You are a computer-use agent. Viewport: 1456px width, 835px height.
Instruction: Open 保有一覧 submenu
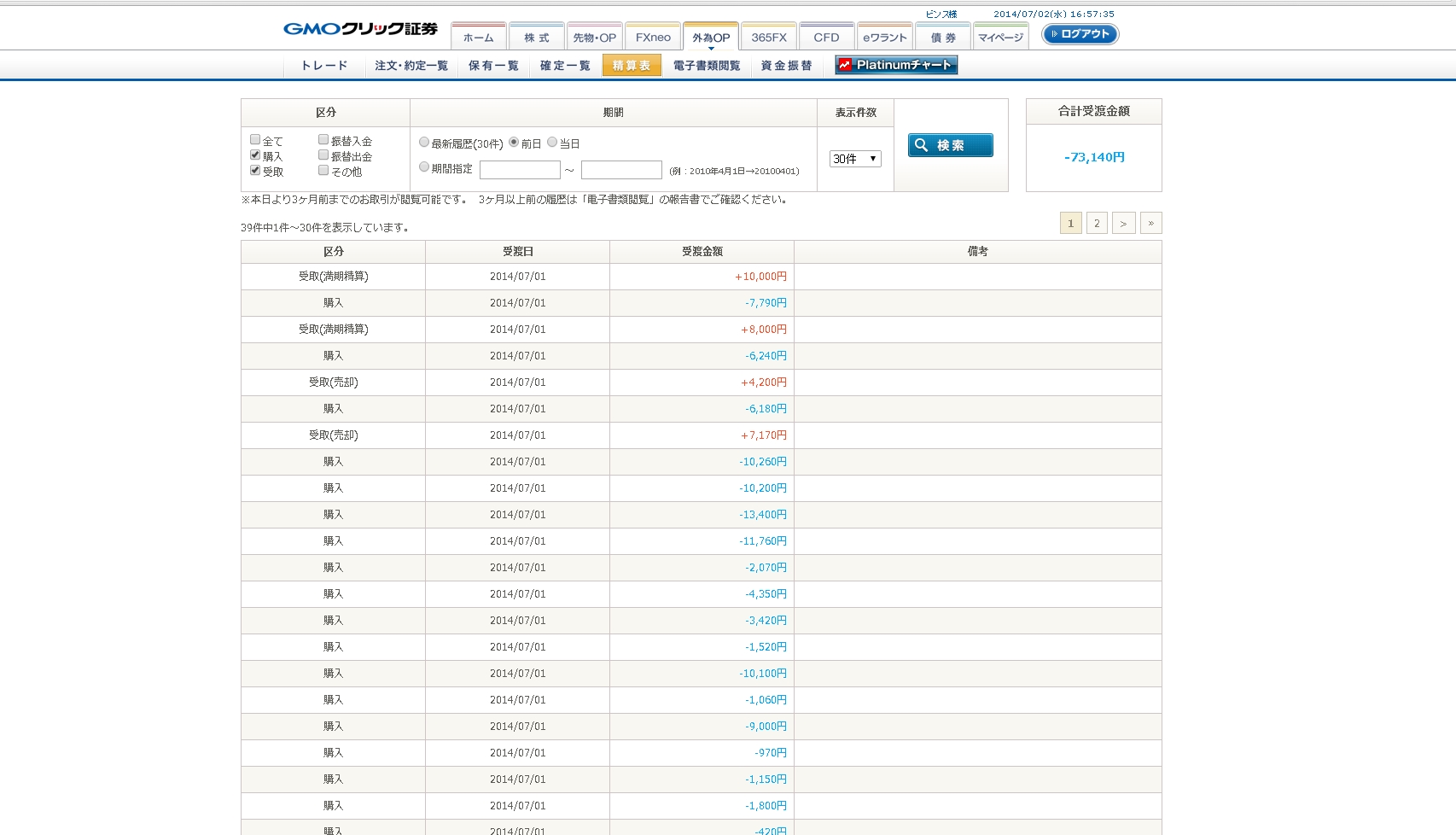(493, 66)
